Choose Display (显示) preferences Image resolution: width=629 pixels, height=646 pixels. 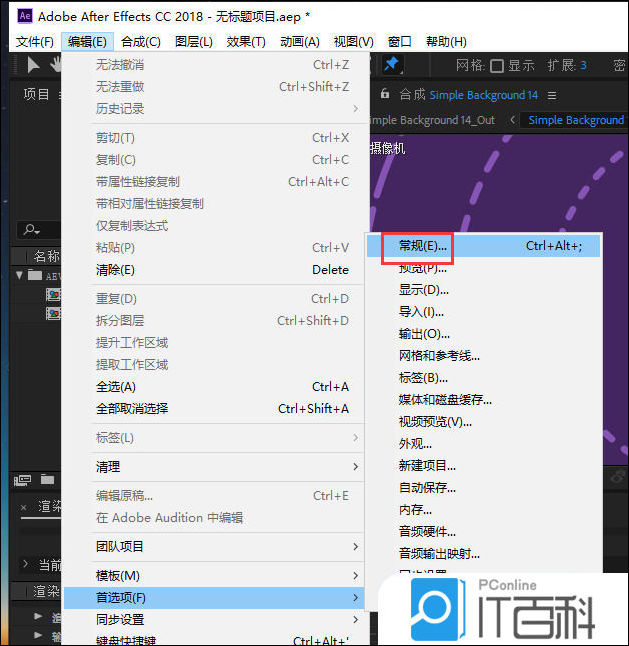pos(483,290)
